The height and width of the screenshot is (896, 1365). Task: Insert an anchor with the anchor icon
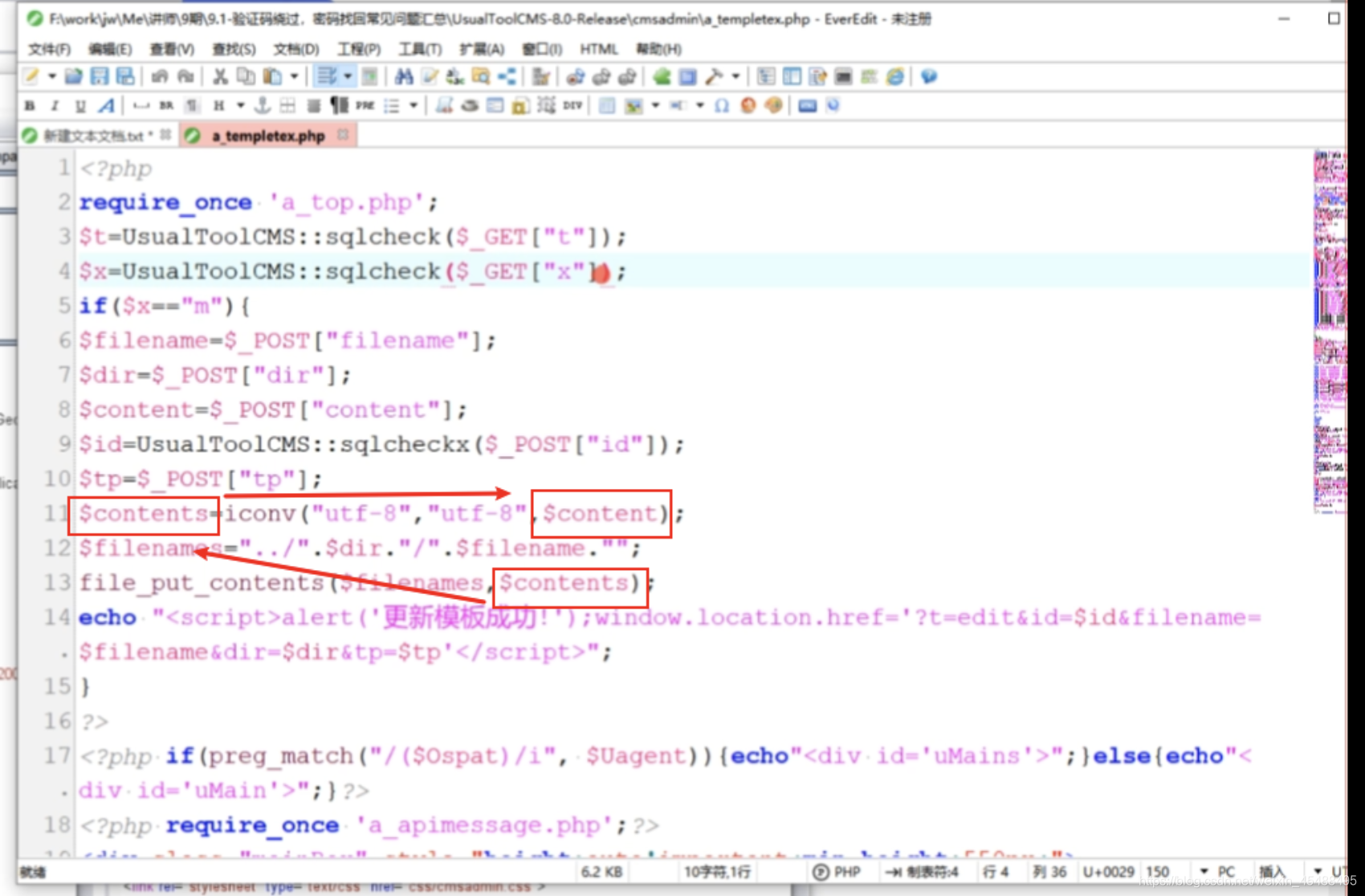[x=262, y=105]
